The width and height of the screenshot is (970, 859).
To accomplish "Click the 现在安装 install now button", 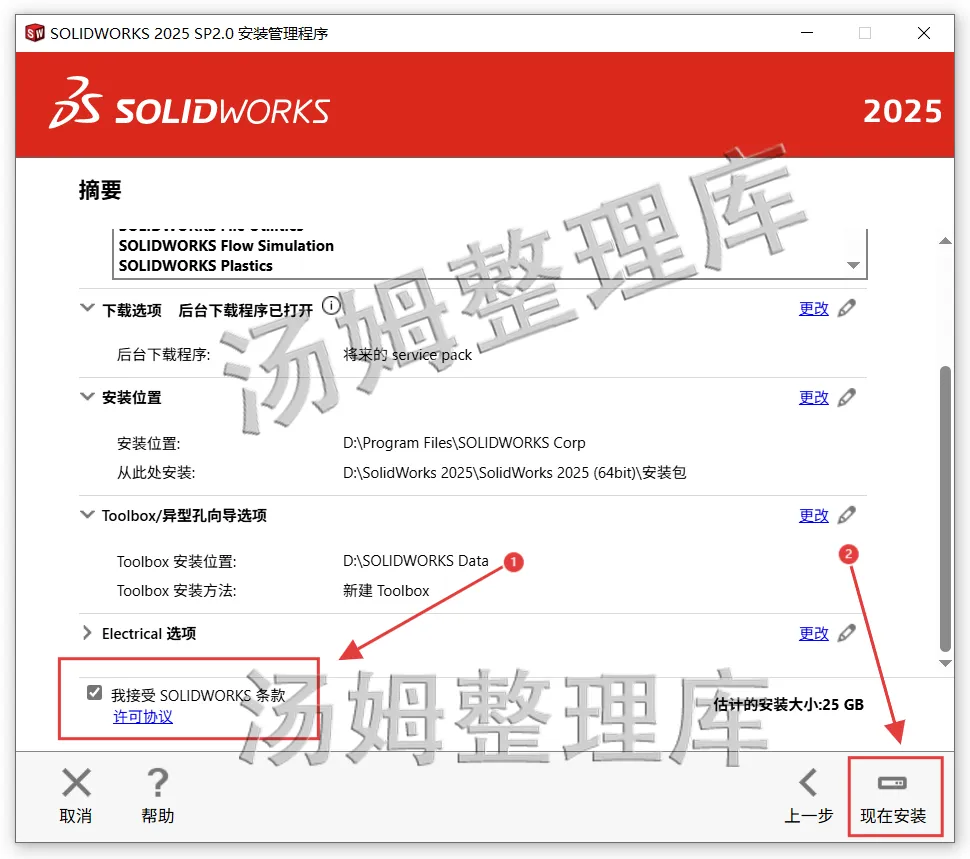I will click(893, 799).
